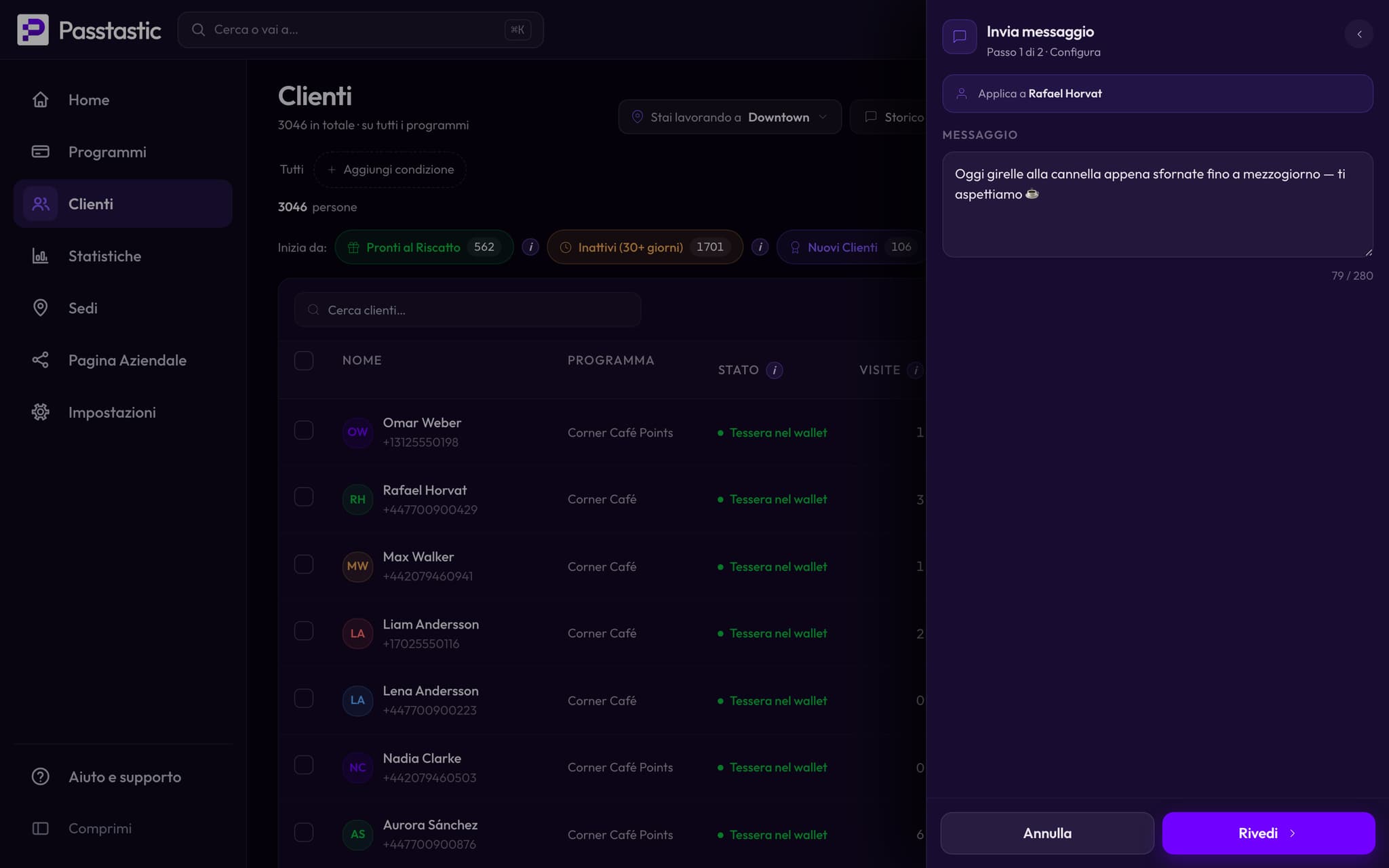Screen dimensions: 1389x868
Task: Click the Passtastic logo icon
Action: click(x=33, y=30)
